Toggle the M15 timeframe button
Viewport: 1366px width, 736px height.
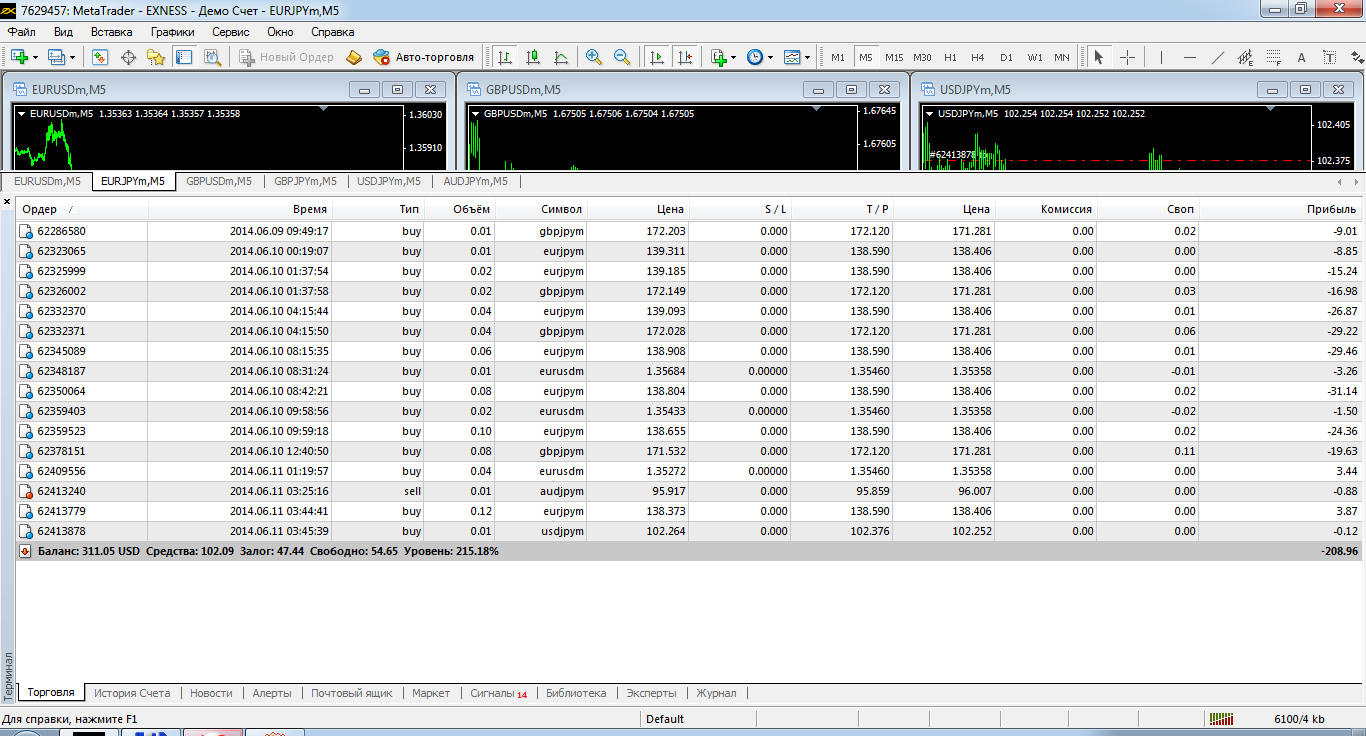[x=893, y=57]
